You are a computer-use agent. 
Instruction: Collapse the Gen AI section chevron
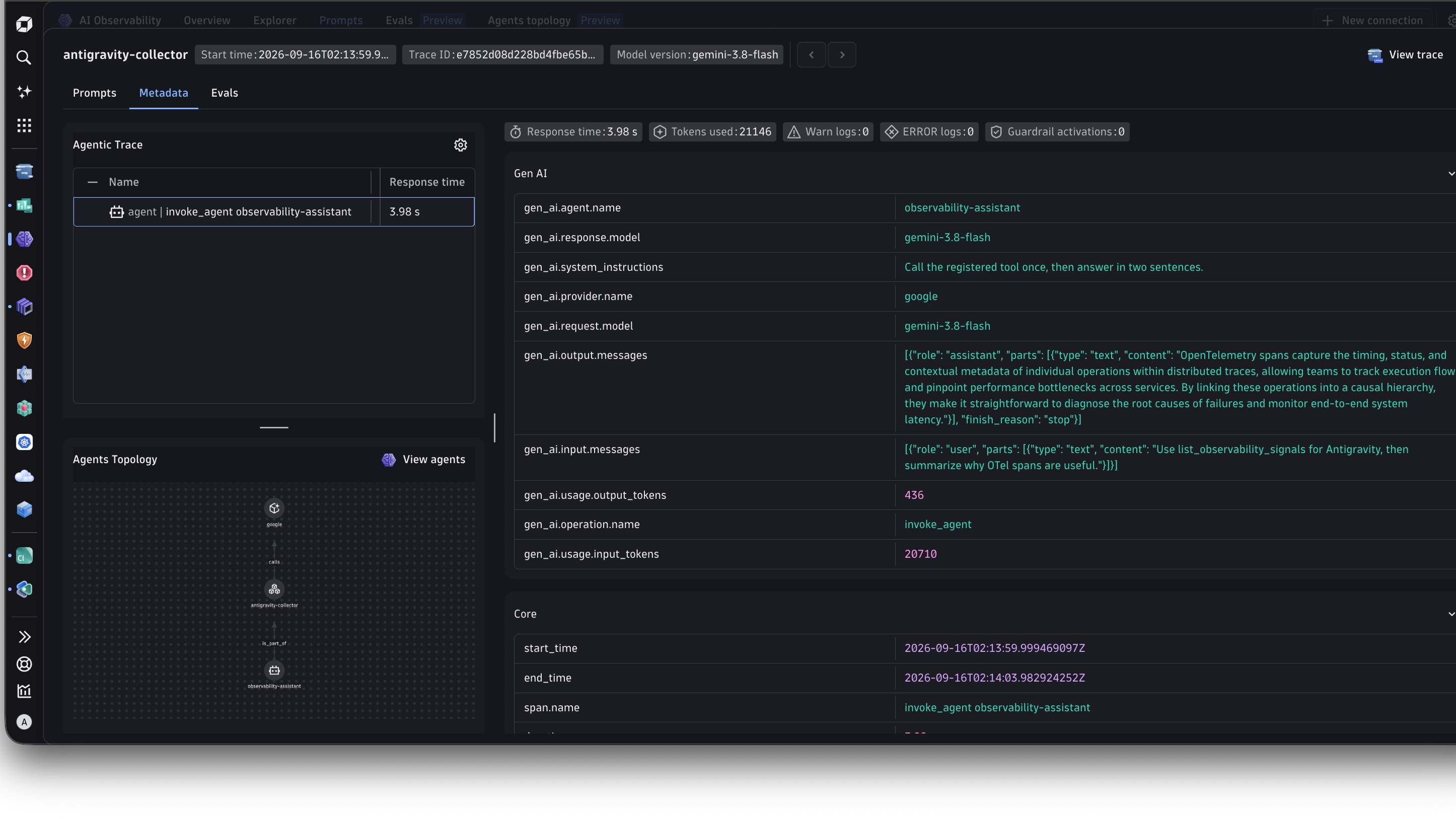click(1450, 174)
